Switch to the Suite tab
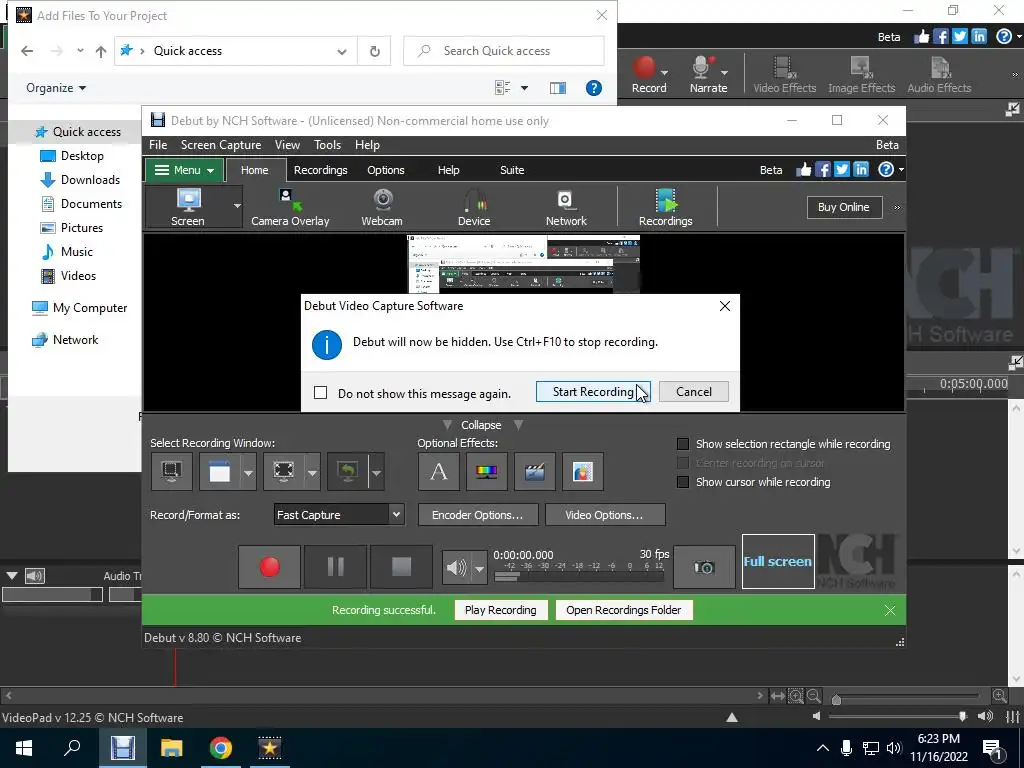Image resolution: width=1024 pixels, height=768 pixels. [x=512, y=170]
